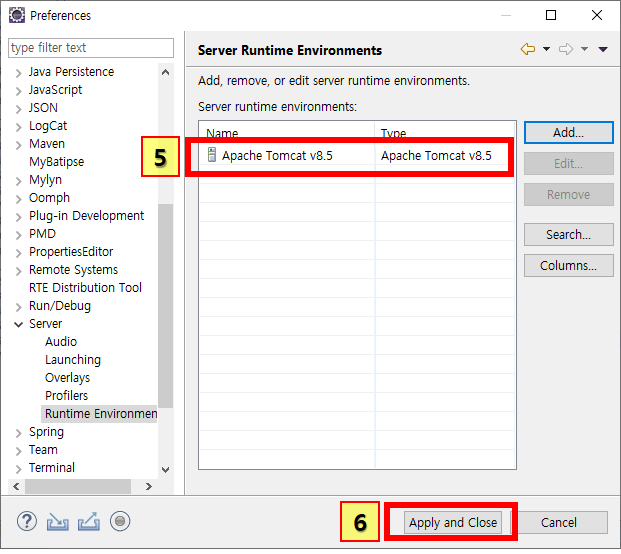This screenshot has height=554, width=621.
Task: Expand the JSON tree node
Action: coord(18,109)
